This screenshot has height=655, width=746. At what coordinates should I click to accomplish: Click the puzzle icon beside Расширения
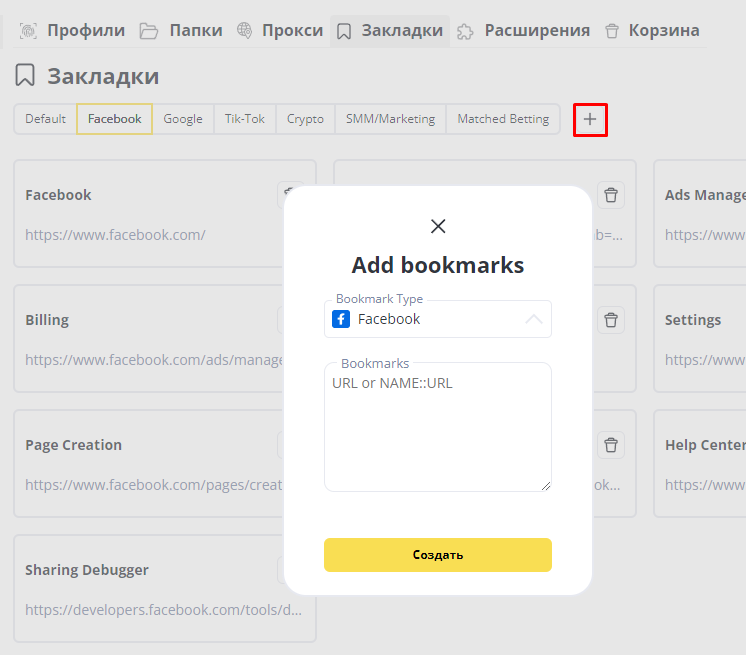coord(465,32)
